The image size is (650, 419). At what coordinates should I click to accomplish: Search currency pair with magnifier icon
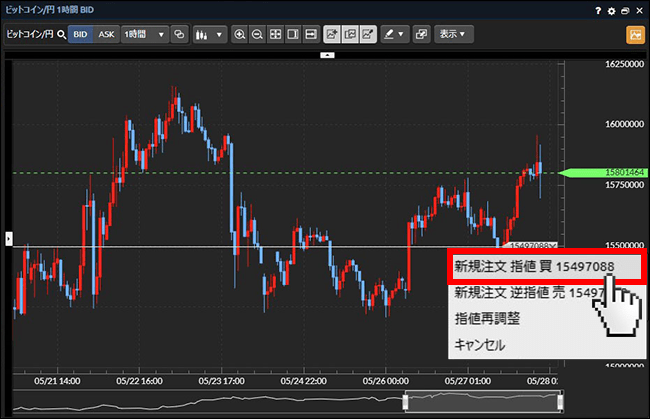61,34
